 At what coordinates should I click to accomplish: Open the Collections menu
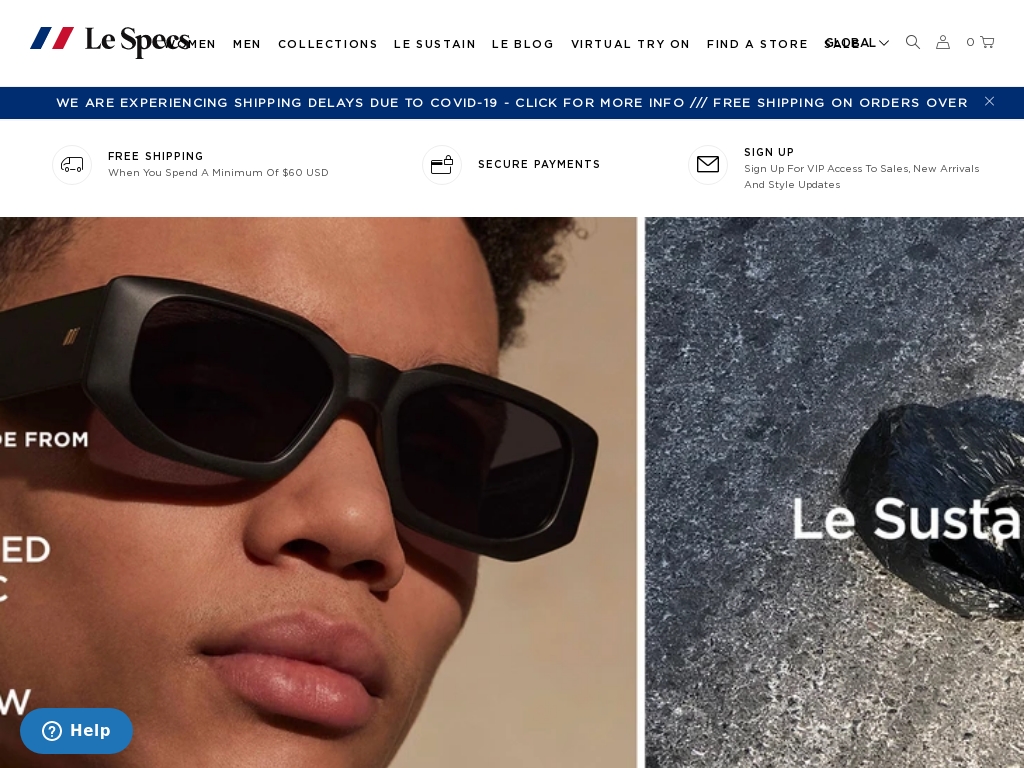click(328, 44)
